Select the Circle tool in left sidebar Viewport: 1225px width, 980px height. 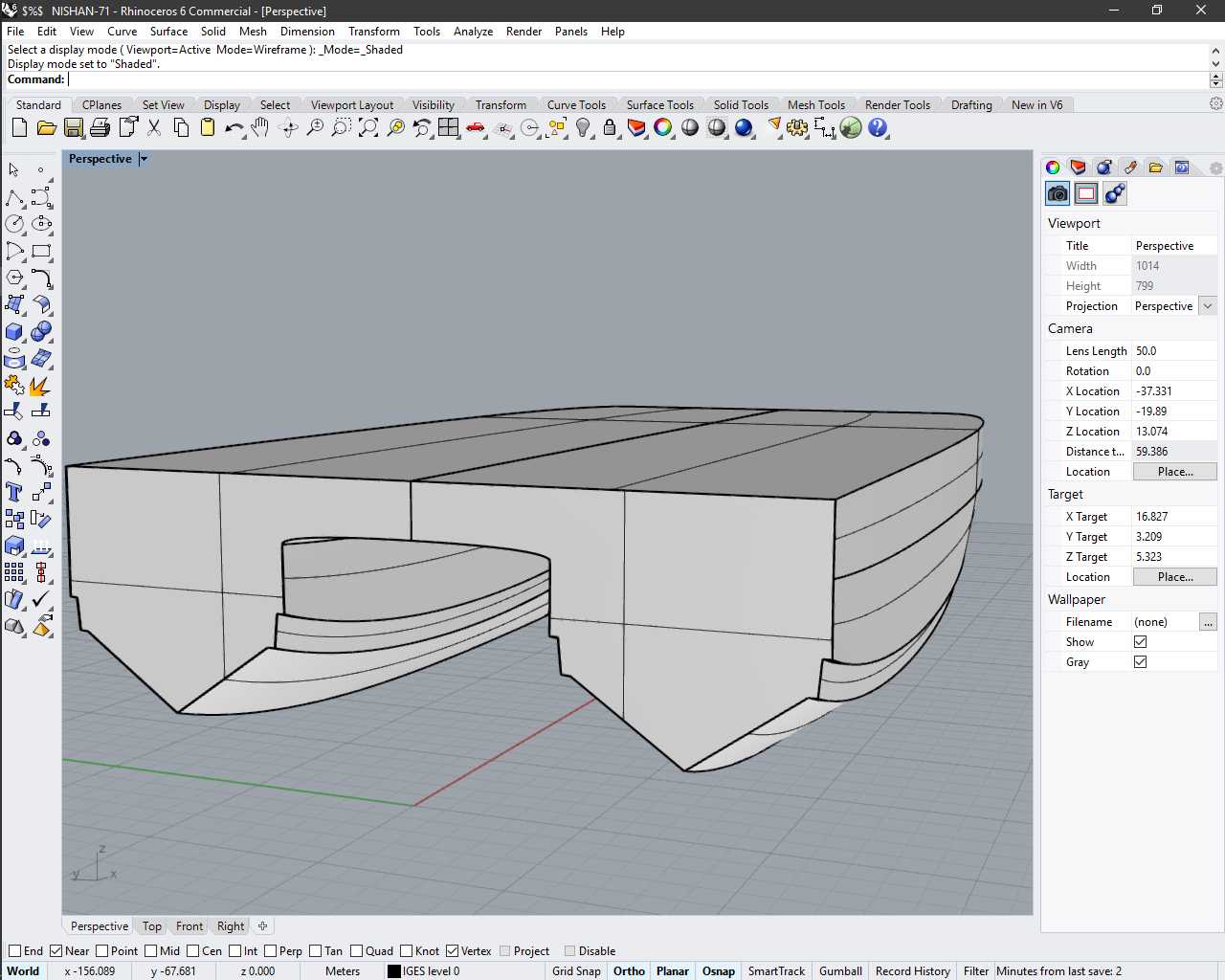point(14,224)
